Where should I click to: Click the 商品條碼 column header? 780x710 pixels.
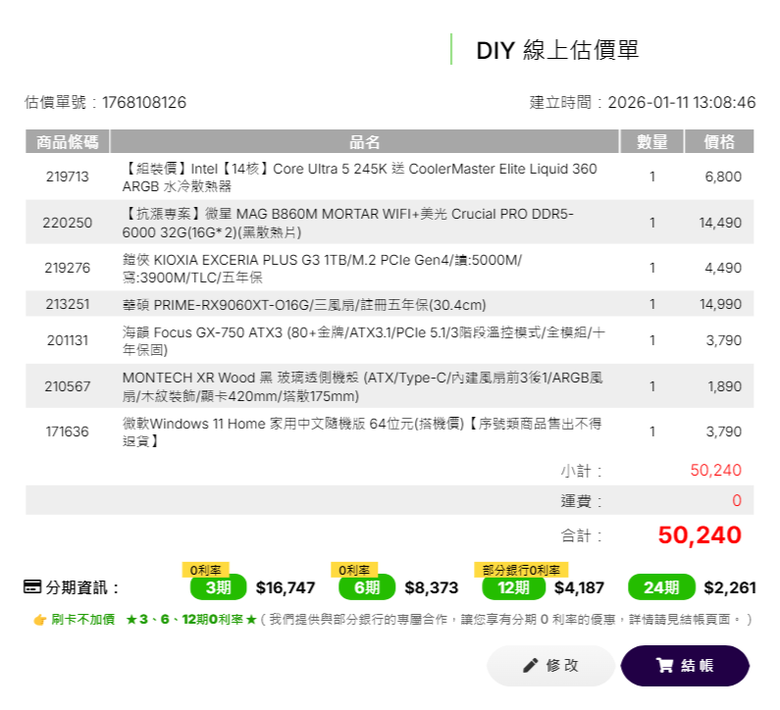[67, 141]
